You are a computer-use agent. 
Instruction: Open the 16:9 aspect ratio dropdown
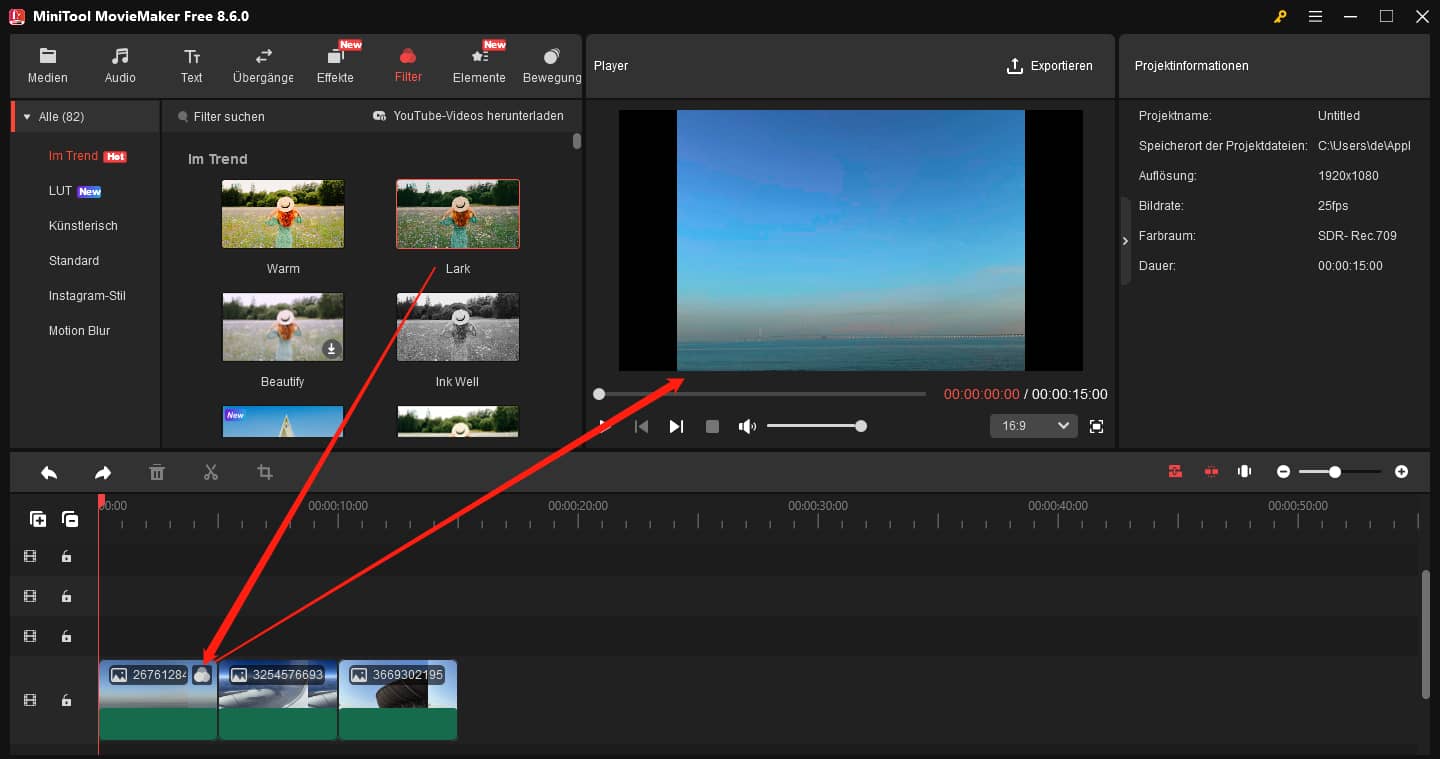[x=1033, y=425]
